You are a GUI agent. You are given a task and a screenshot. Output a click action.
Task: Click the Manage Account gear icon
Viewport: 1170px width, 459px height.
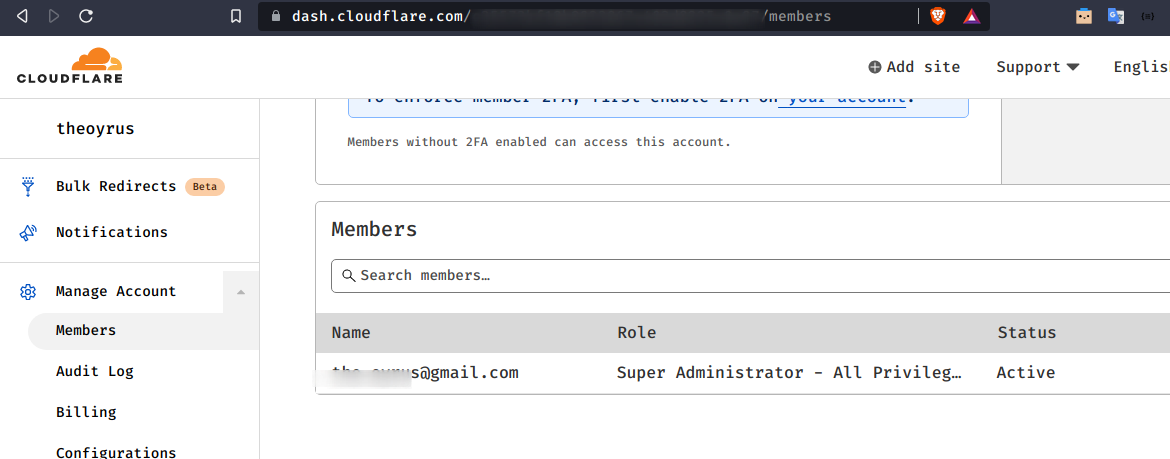coord(28,292)
